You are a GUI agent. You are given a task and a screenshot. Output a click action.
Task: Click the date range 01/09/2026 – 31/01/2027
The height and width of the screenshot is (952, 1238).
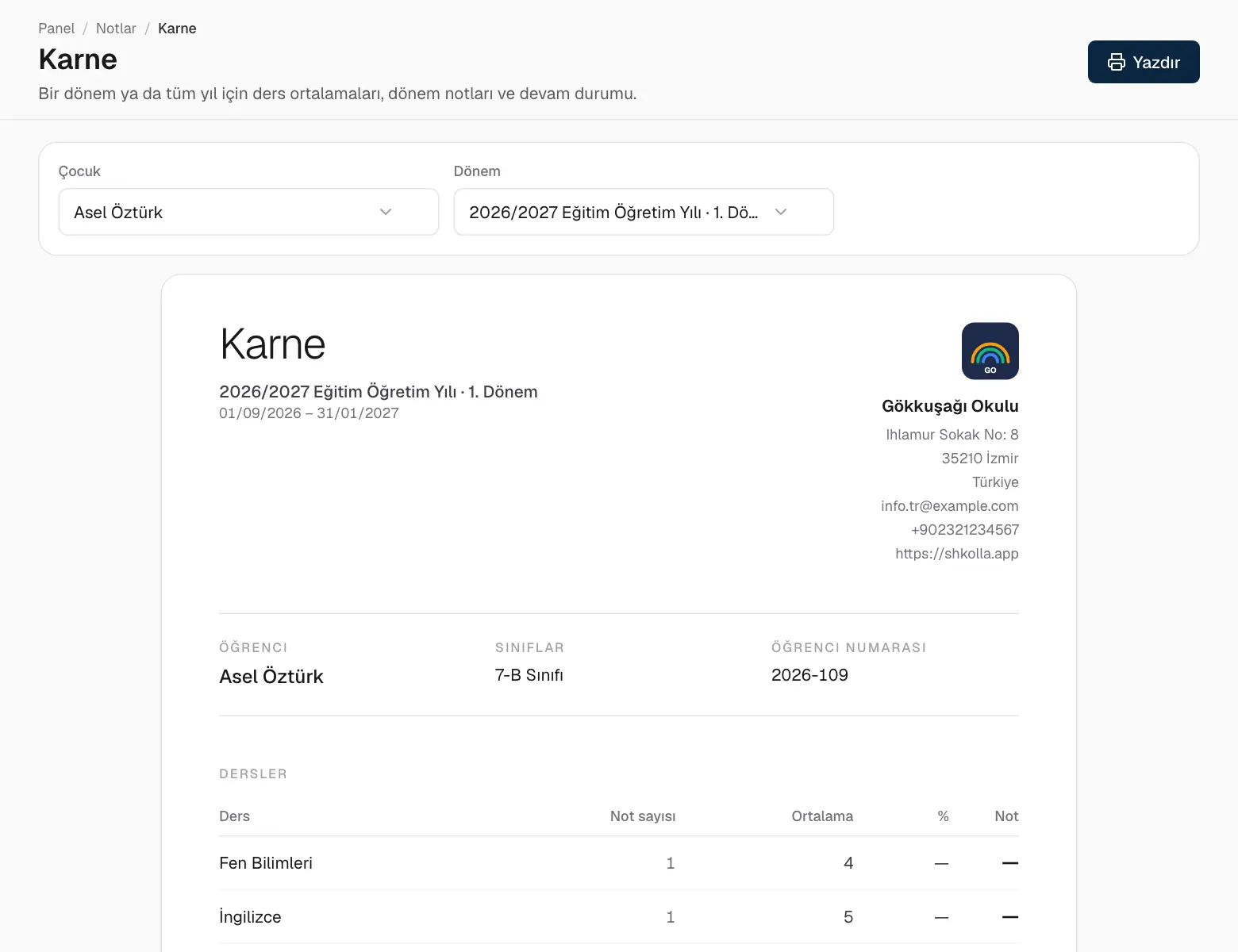click(309, 413)
